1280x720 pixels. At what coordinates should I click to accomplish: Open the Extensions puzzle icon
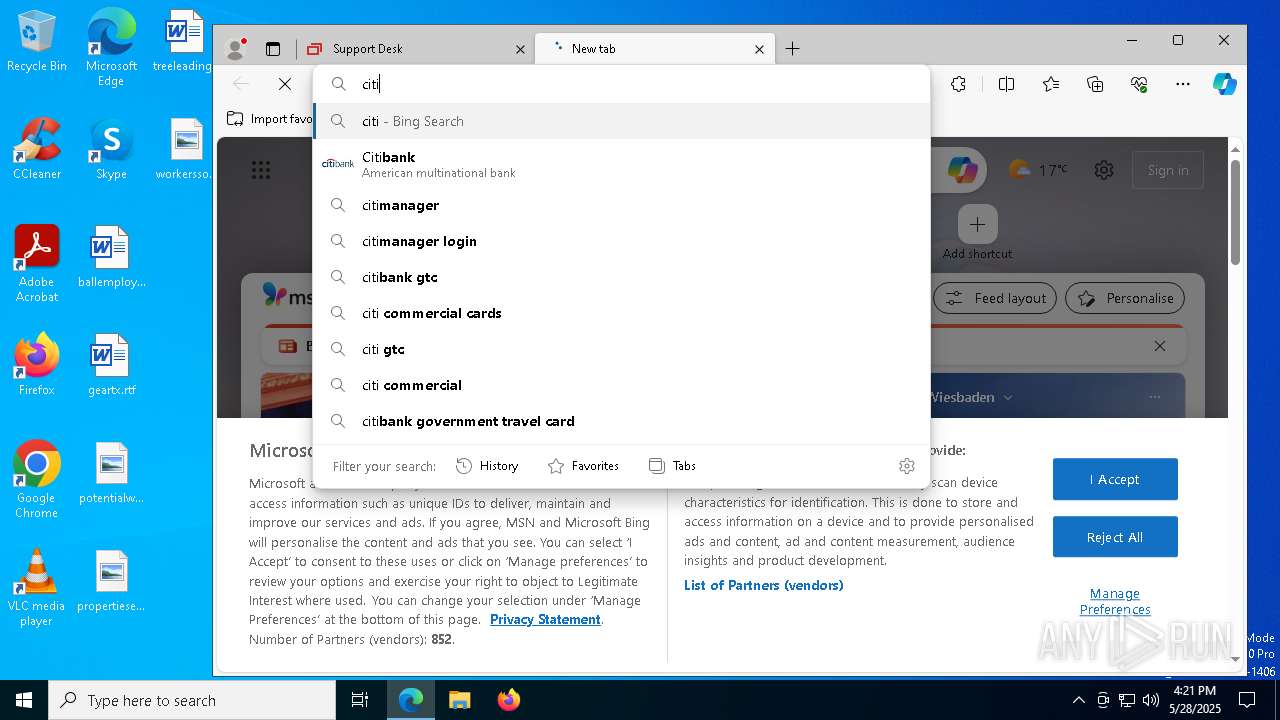[958, 84]
